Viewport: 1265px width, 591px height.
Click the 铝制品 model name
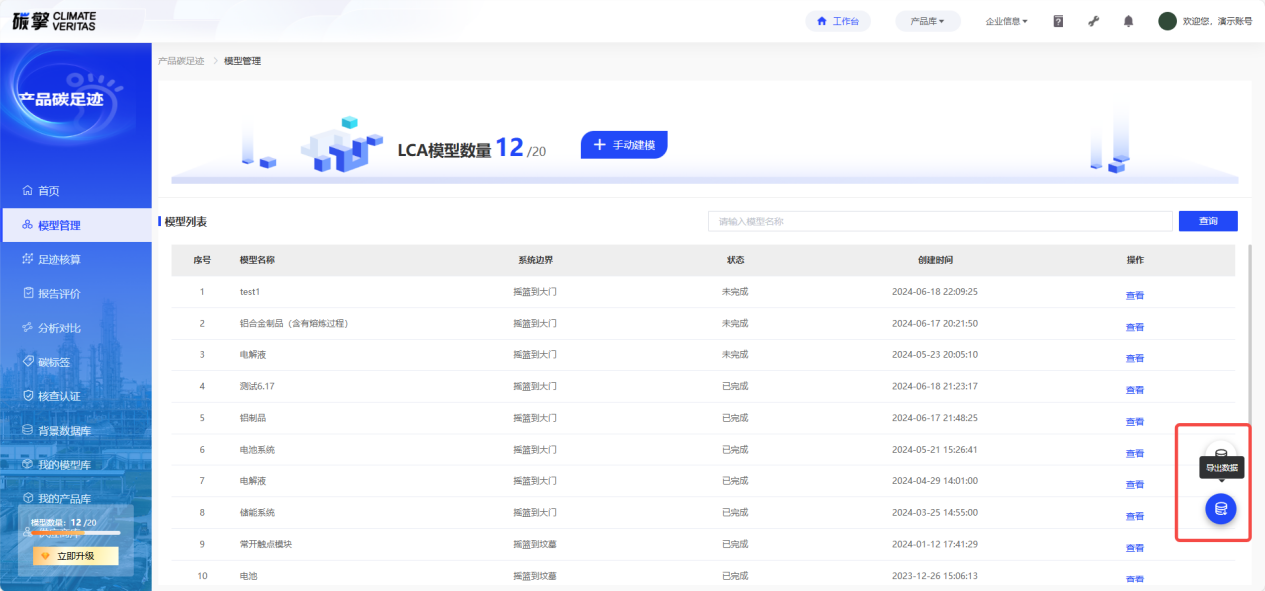click(x=253, y=418)
